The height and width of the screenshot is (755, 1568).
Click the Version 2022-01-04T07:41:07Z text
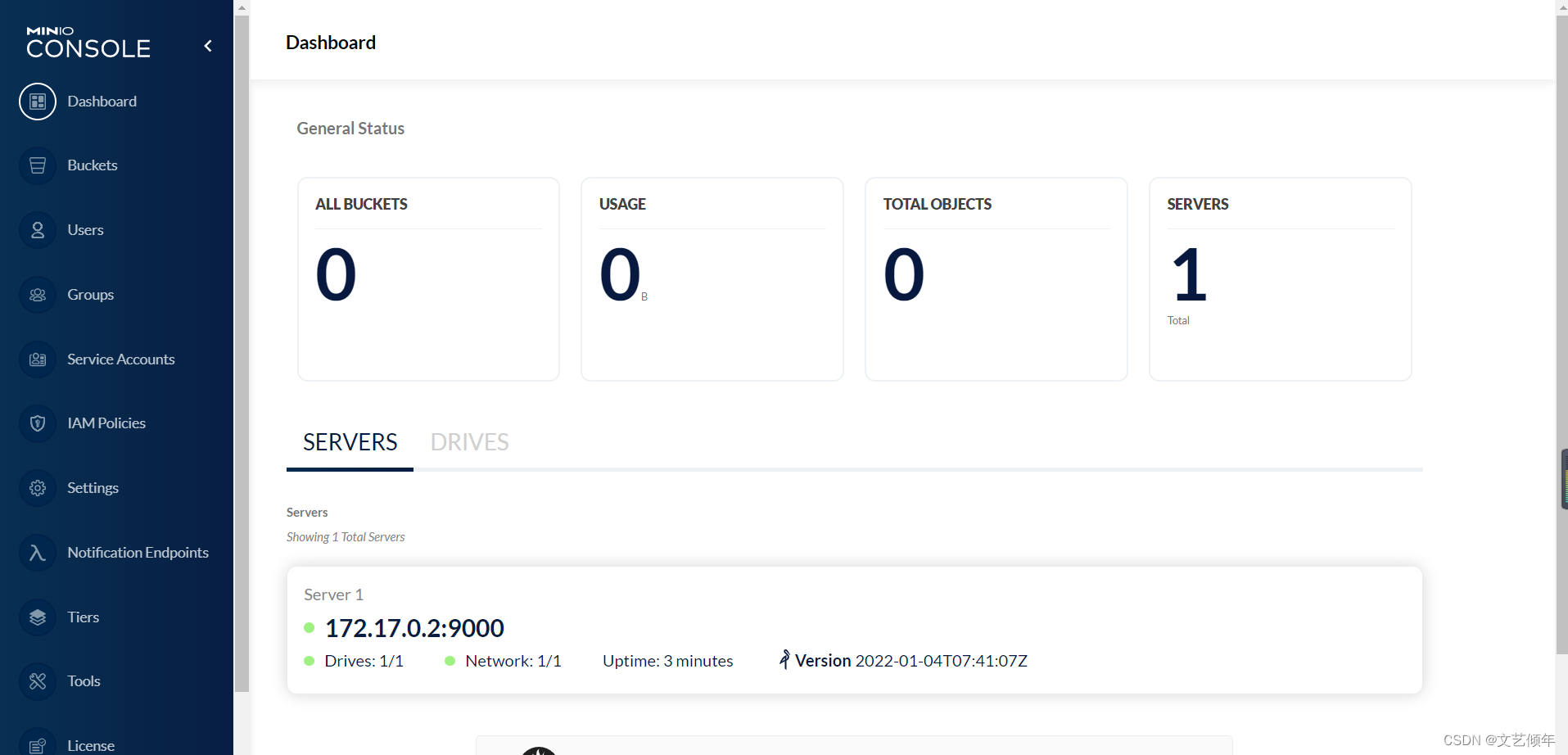(911, 661)
